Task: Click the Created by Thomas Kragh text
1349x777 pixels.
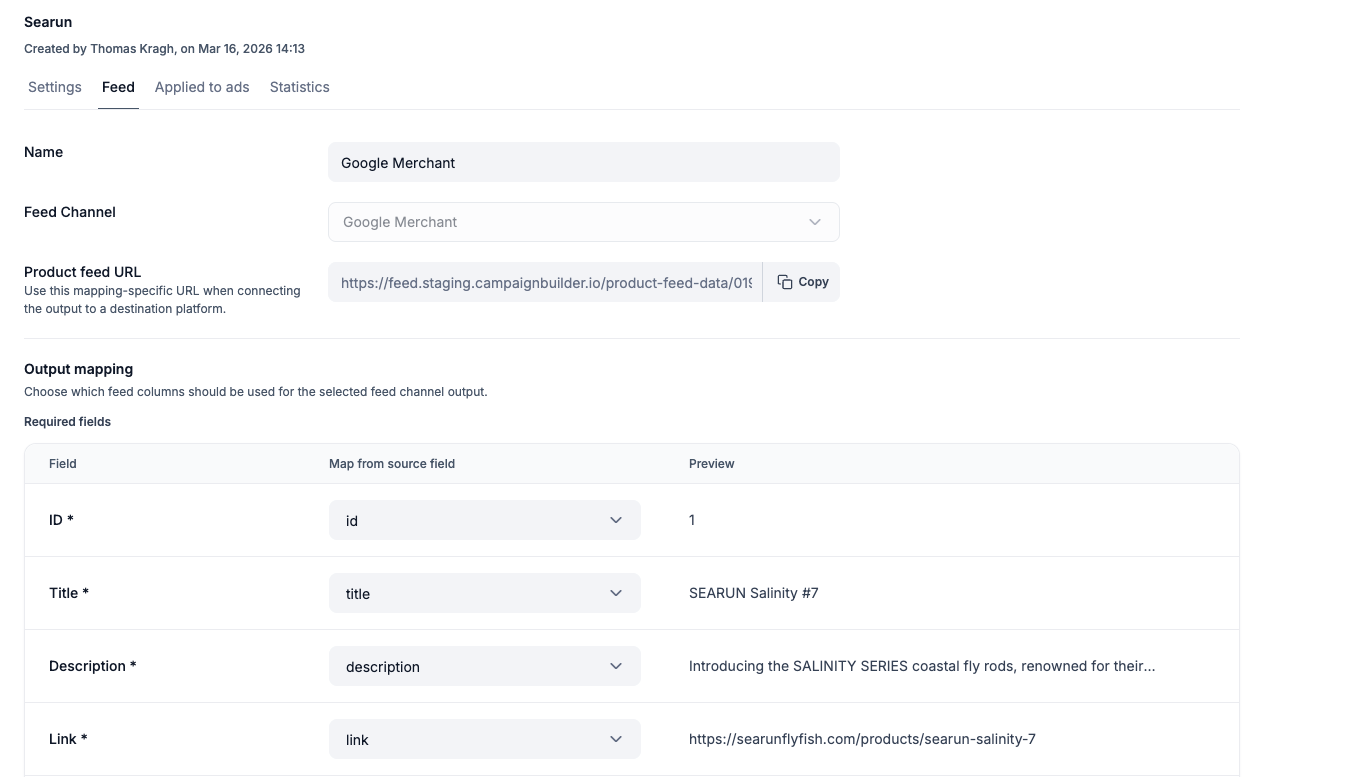Action: tap(164, 48)
